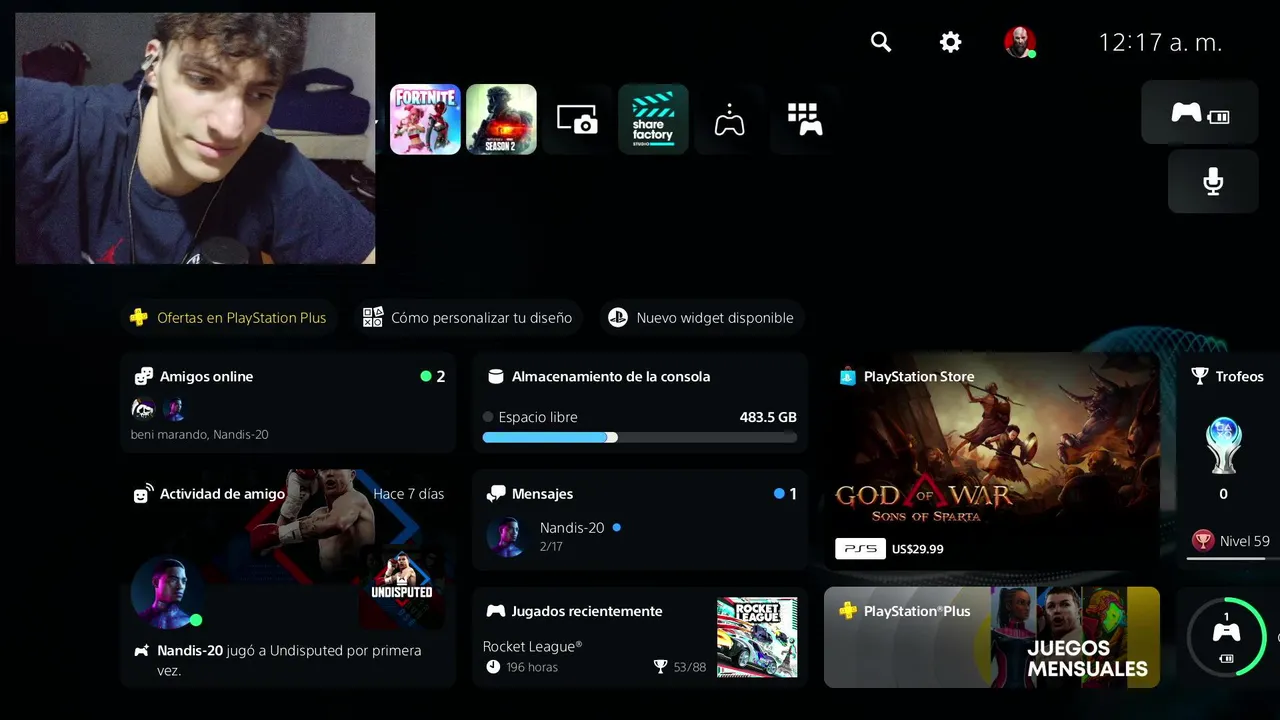
Task: Open the controller battery ring widget
Action: 1226,638
